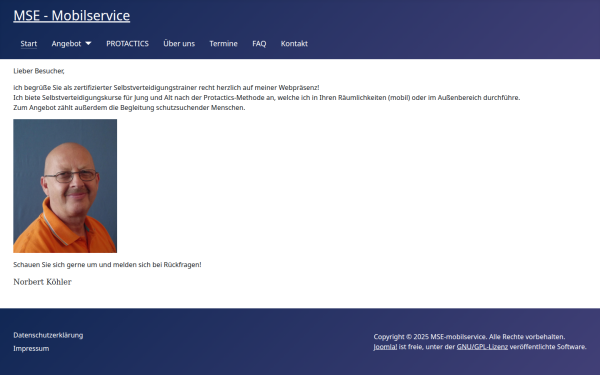The image size is (600, 375).
Task: Click the signature 'Norbert Köhler'
Action: pyautogui.click(x=42, y=282)
